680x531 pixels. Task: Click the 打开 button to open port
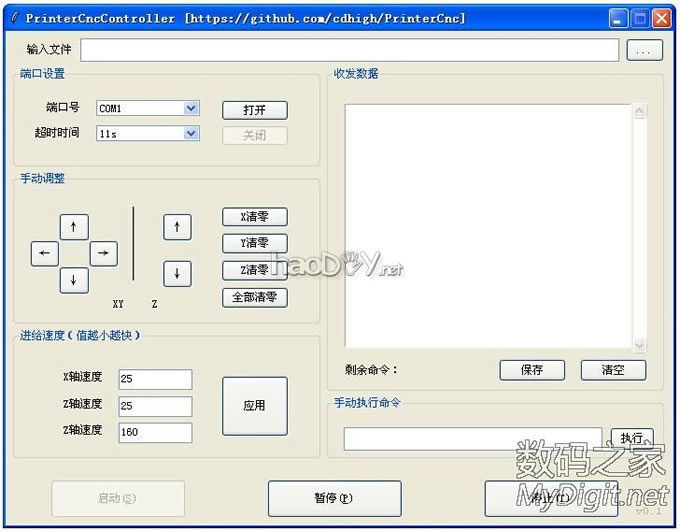pos(254,110)
